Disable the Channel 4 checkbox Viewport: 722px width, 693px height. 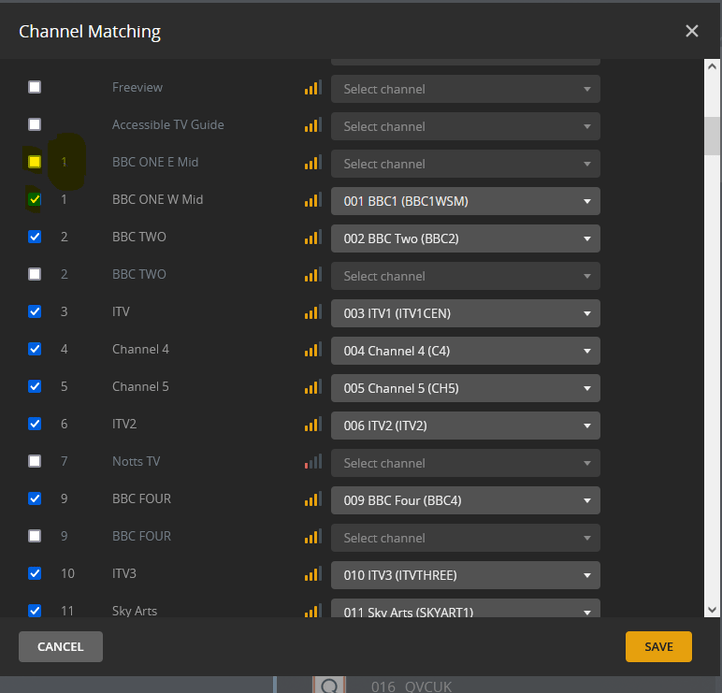(x=35, y=349)
